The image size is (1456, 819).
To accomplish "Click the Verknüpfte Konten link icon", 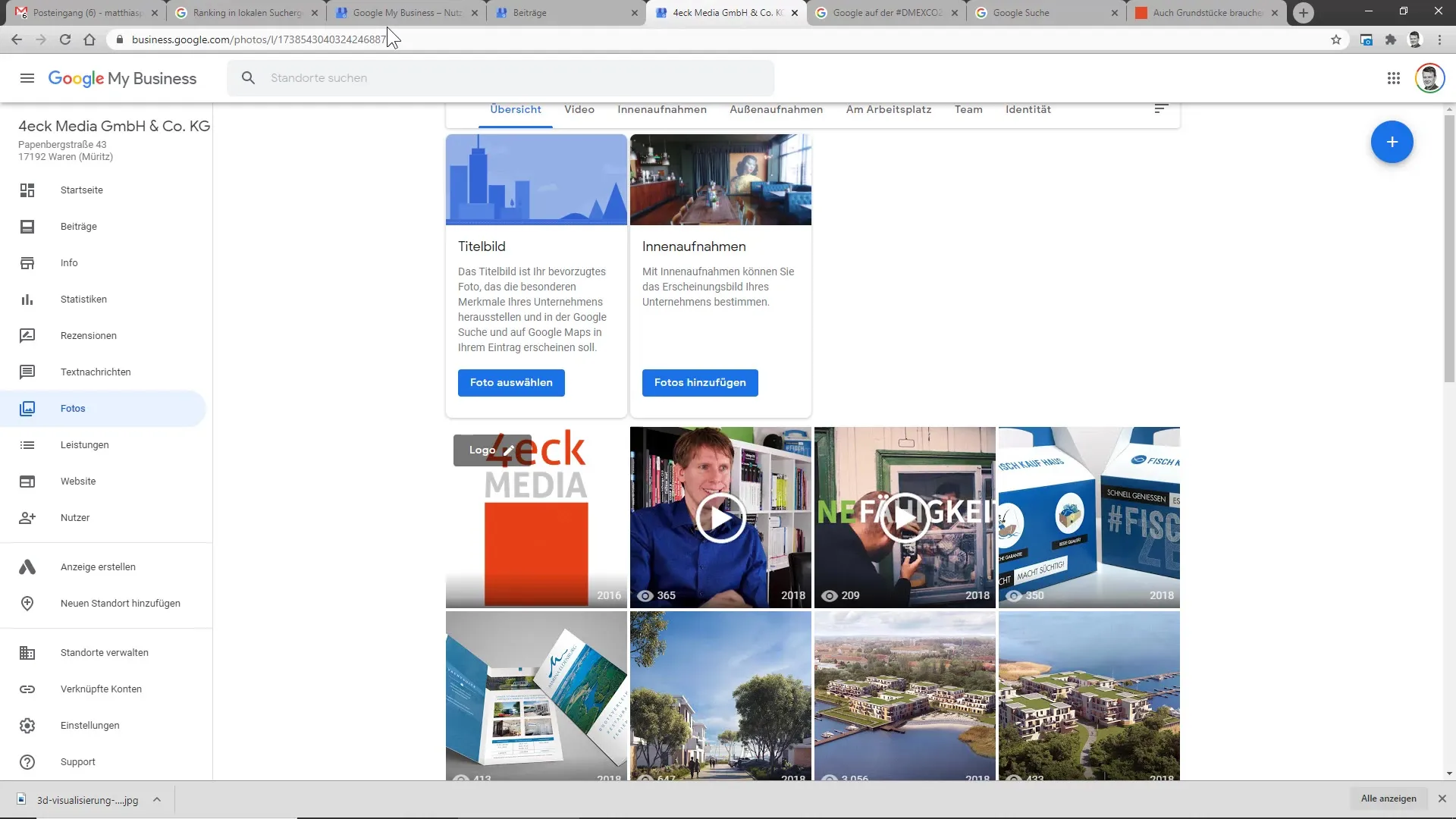I will click(27, 689).
